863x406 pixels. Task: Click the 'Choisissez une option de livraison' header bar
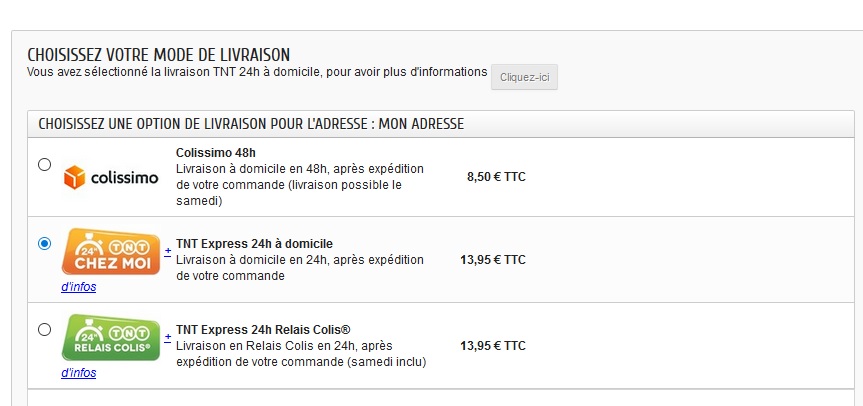click(x=441, y=124)
